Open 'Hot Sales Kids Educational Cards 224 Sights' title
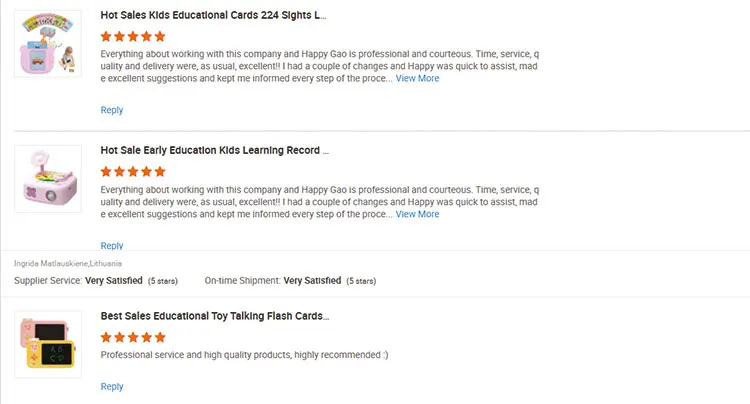750x404 pixels. click(213, 16)
